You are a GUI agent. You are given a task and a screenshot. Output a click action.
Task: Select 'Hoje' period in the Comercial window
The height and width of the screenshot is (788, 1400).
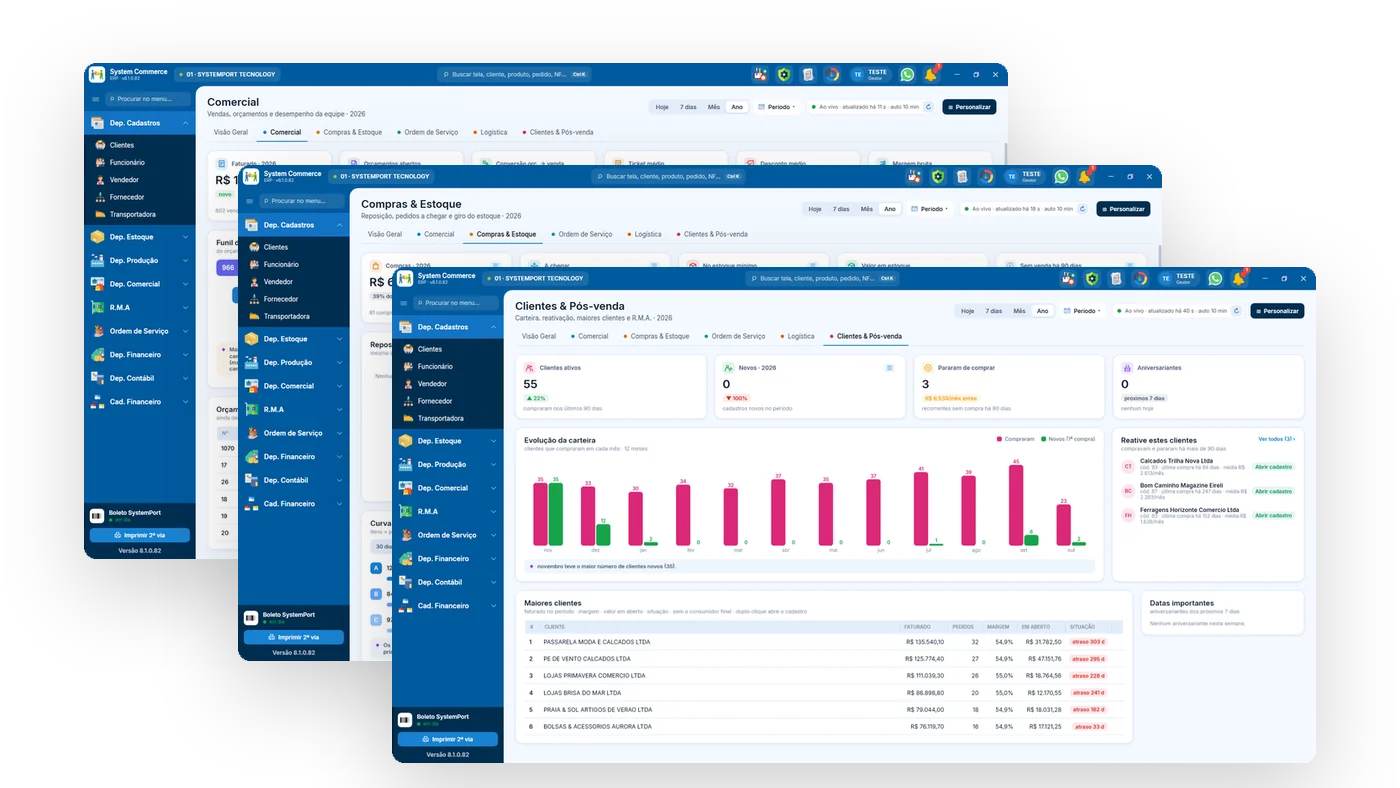tap(662, 107)
